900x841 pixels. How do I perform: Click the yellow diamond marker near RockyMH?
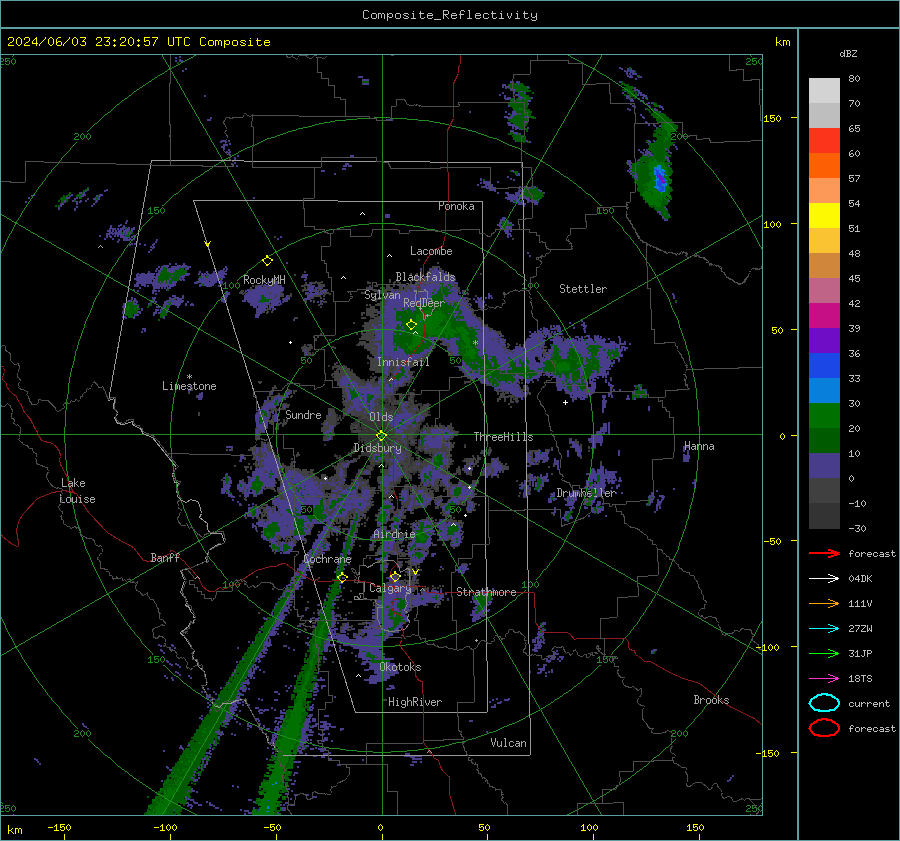267,261
